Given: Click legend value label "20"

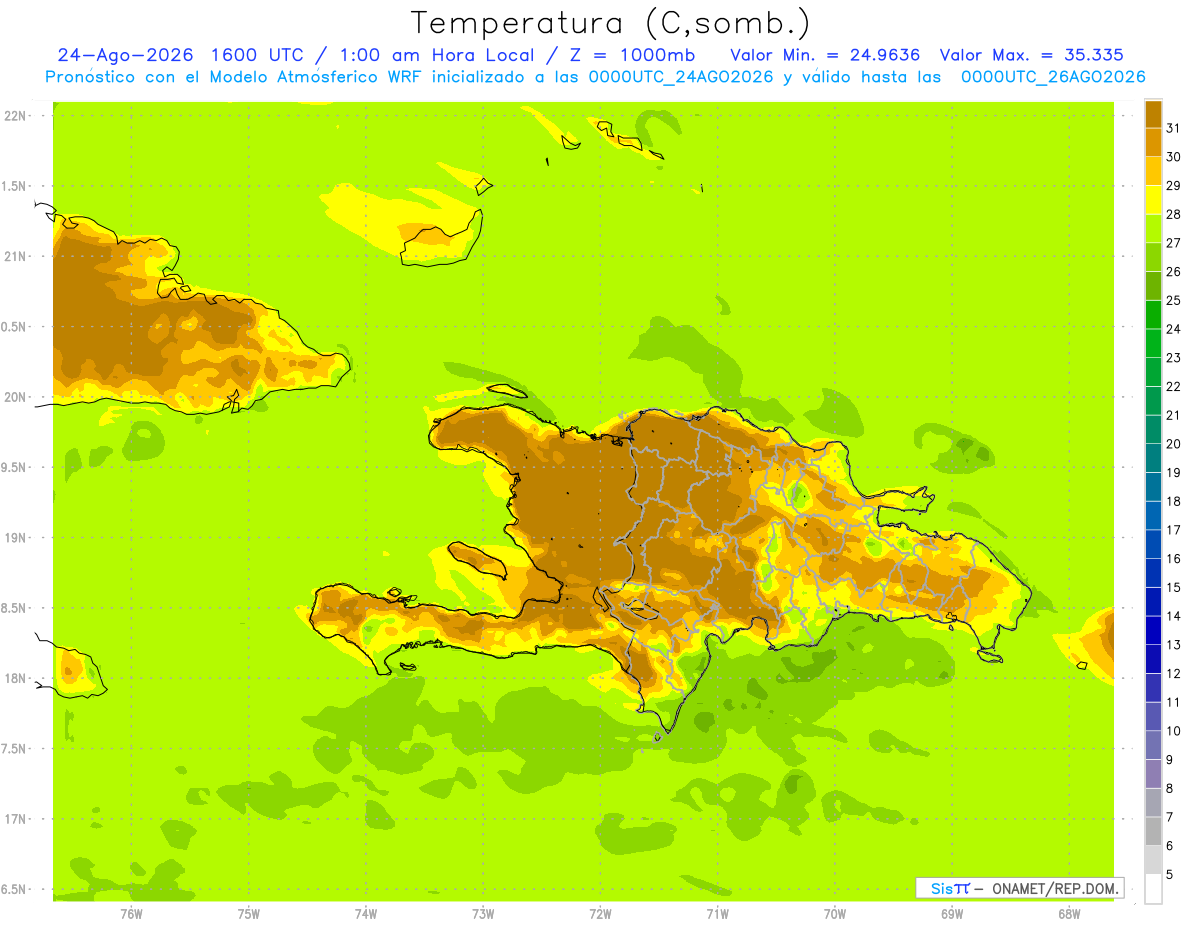Looking at the screenshot, I should [x=1173, y=444].
